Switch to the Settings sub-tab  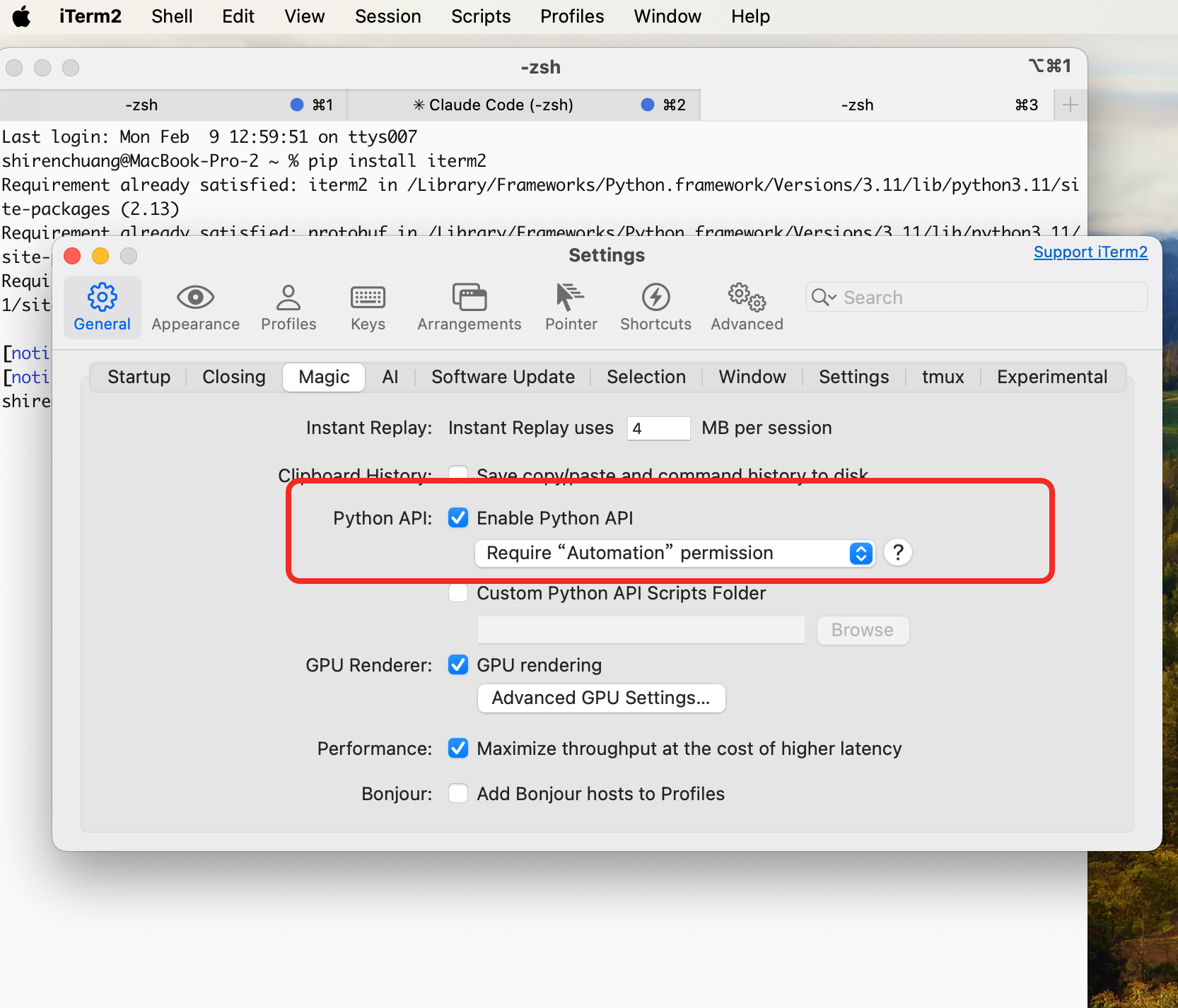tap(853, 377)
